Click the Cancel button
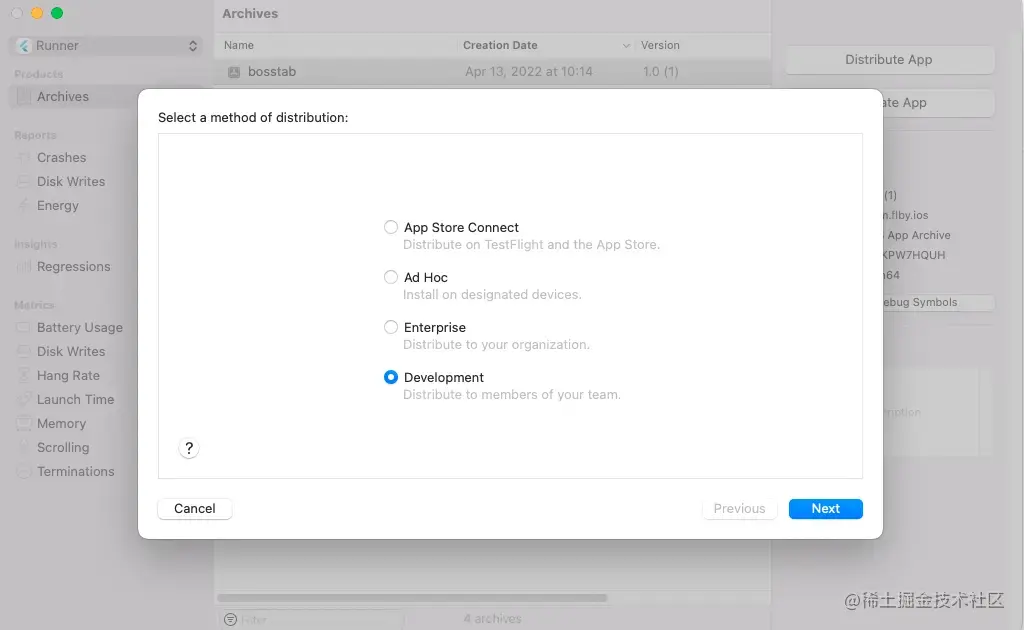 [x=195, y=509]
